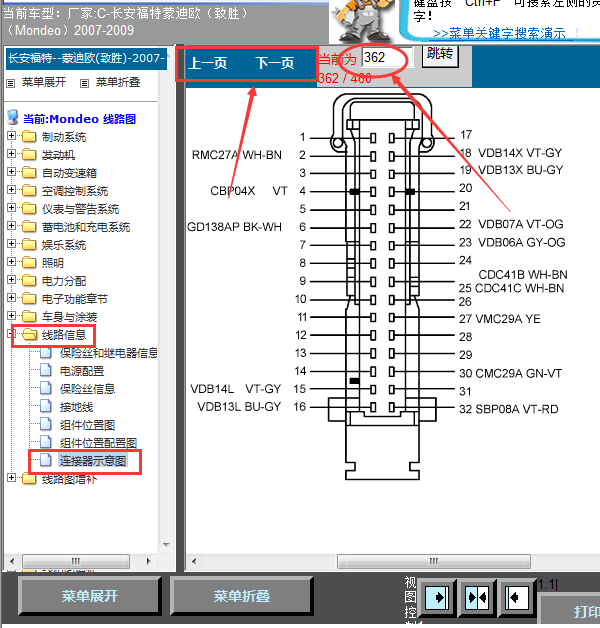Screen dimensions: 600x628
Task: Expand the 空调控制系统 tree node
Action: coord(12,190)
